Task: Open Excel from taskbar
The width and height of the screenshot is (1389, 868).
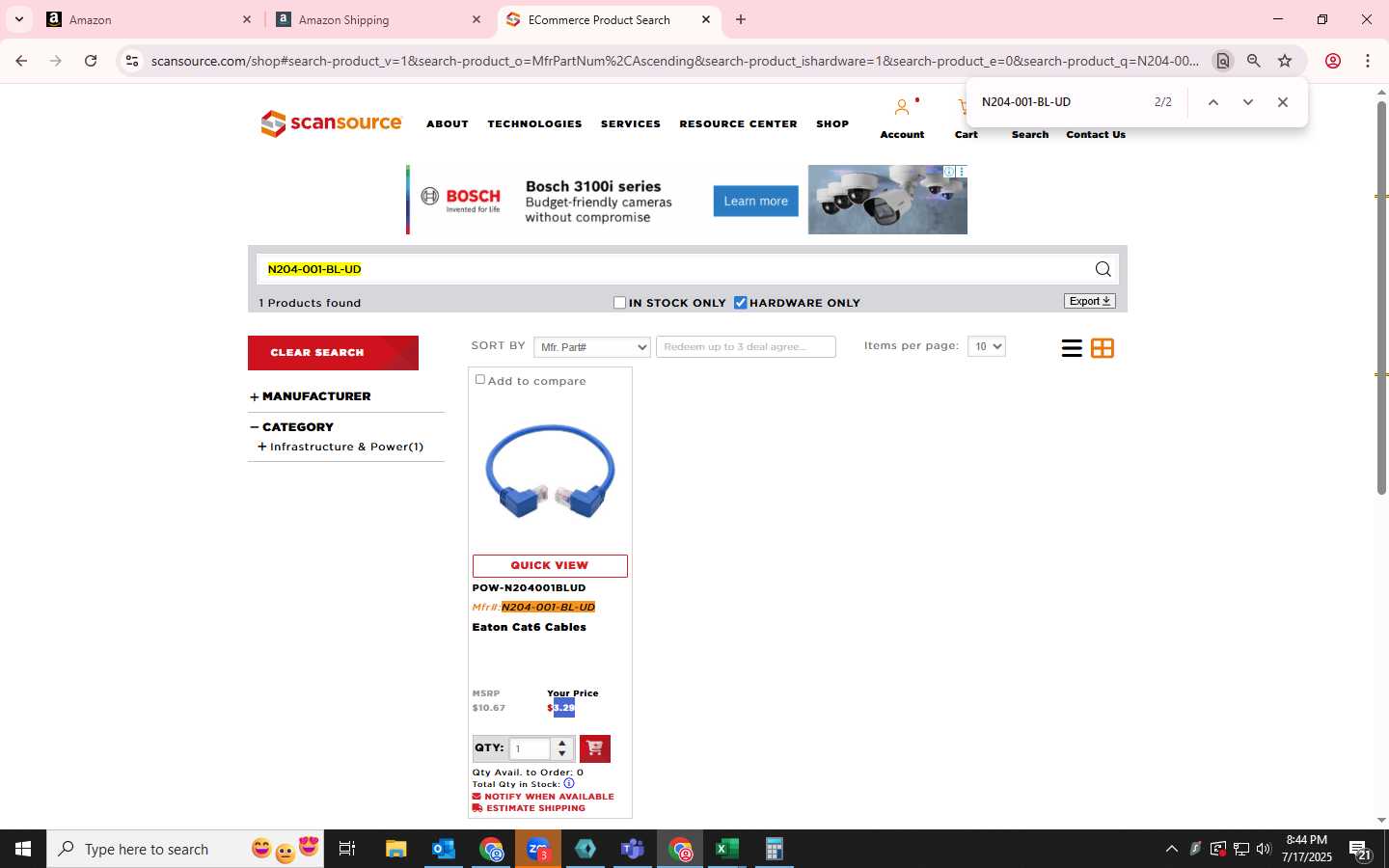Action: (x=727, y=849)
